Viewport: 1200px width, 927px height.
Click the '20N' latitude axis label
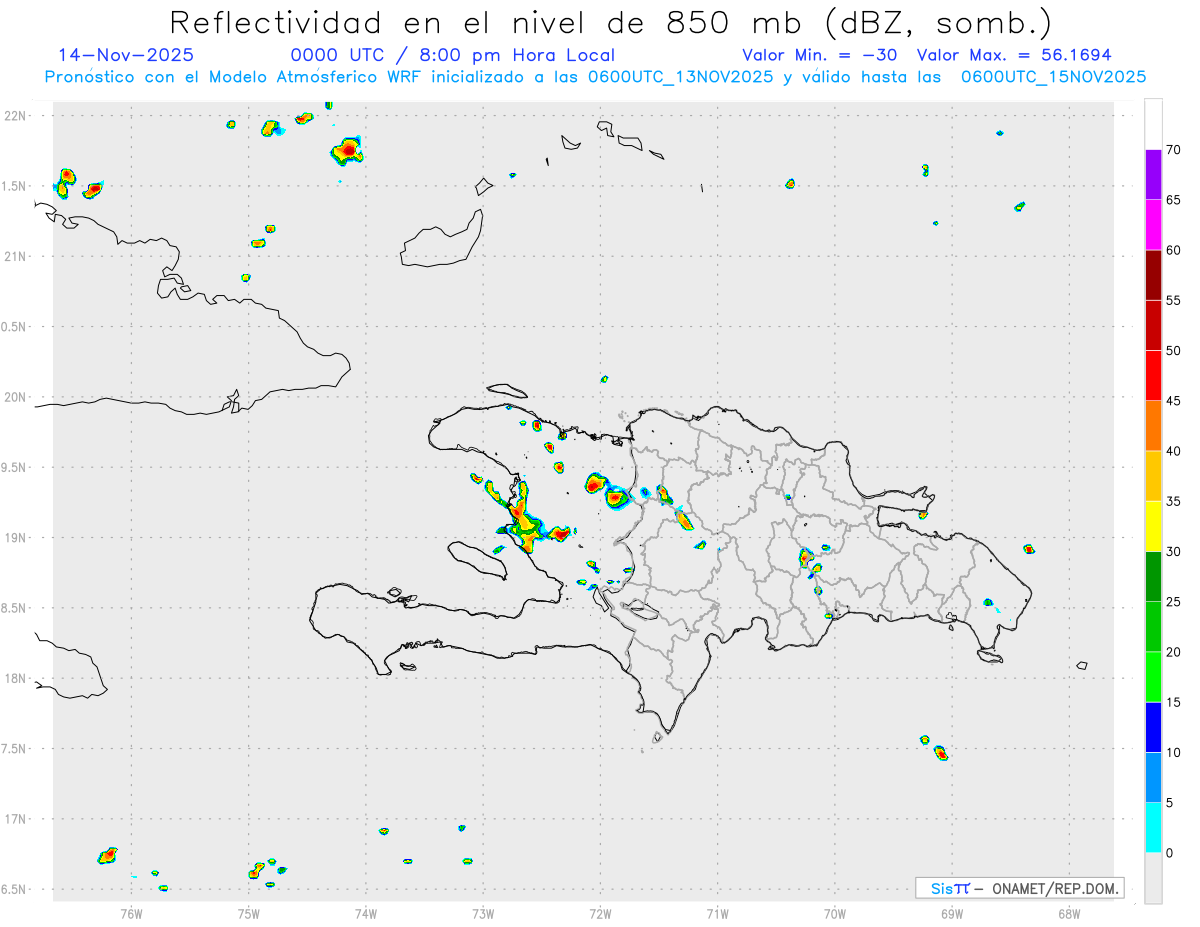pos(17,397)
